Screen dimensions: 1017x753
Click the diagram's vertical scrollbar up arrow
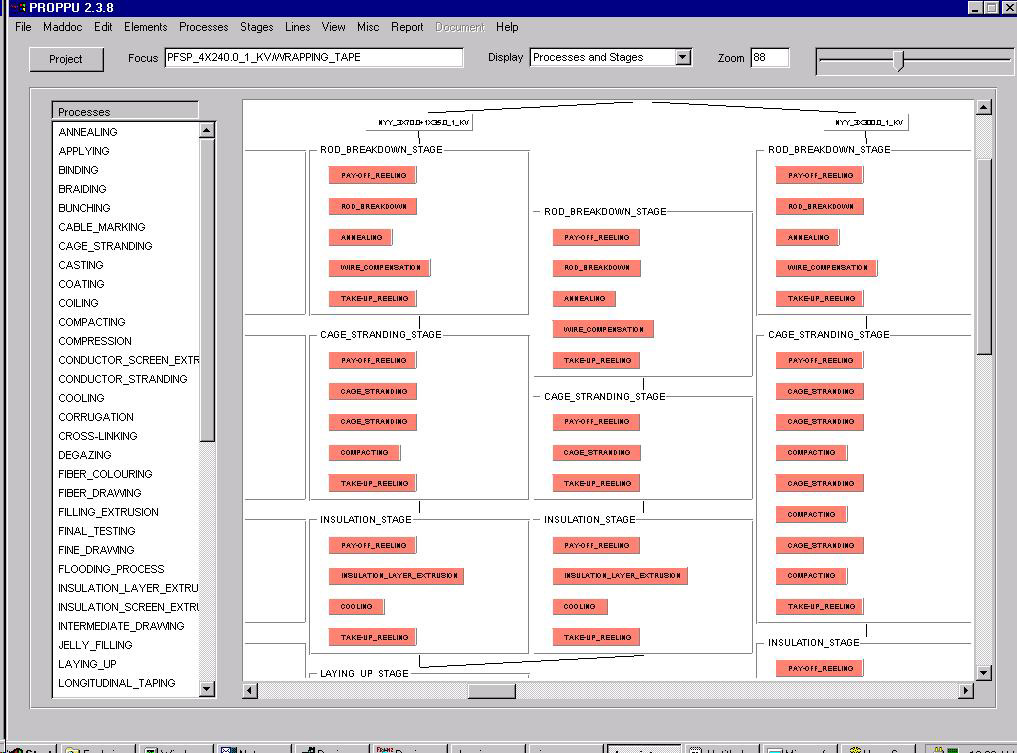tap(983, 108)
